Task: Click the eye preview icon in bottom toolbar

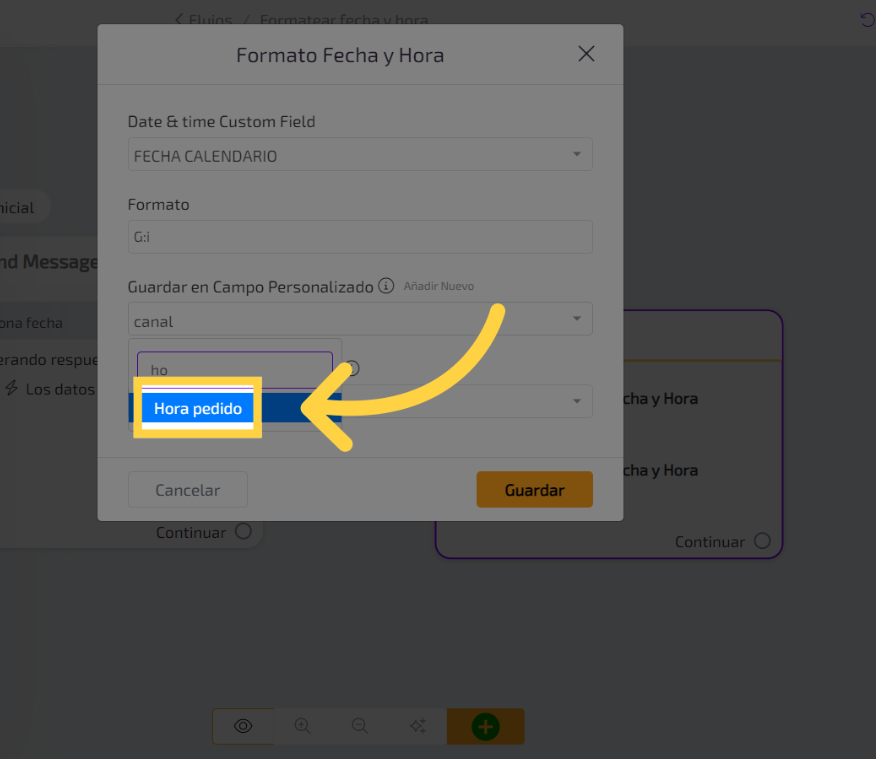Action: coord(243,726)
